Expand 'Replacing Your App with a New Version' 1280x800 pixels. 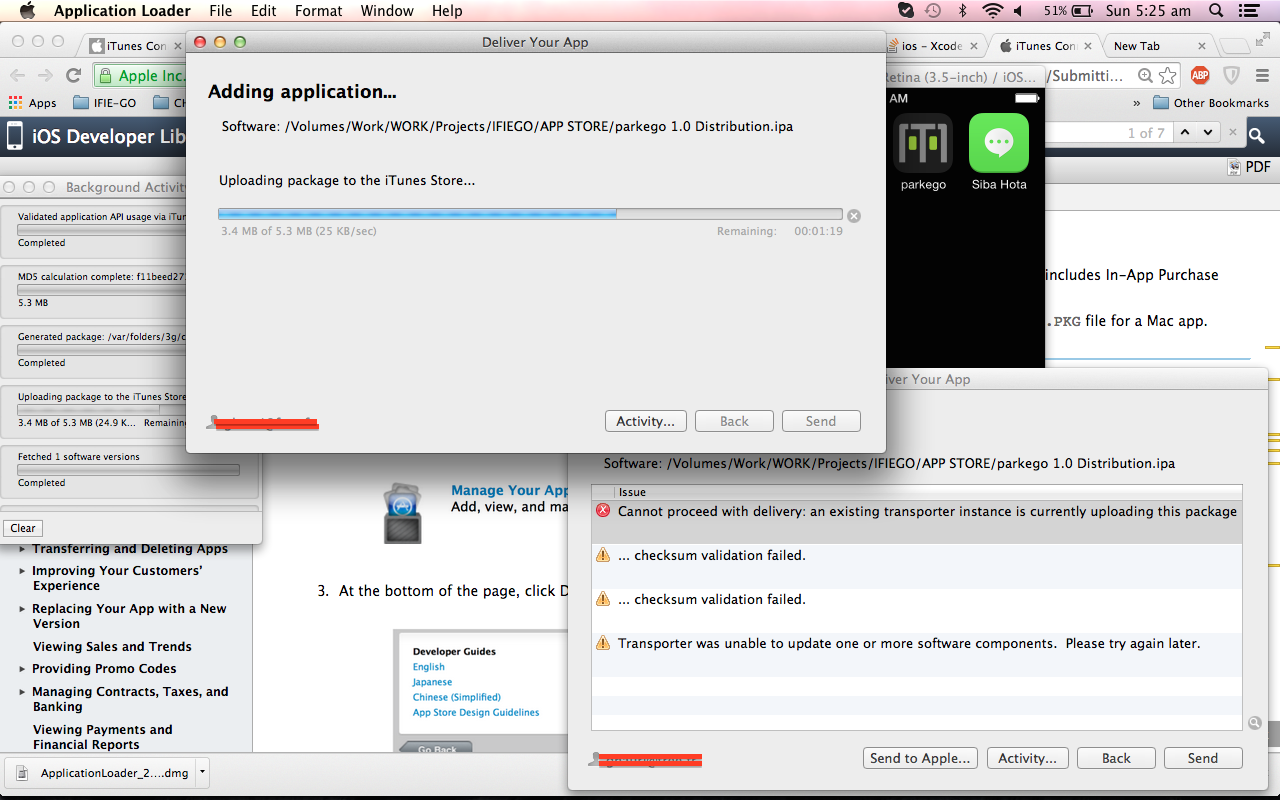(x=23, y=609)
